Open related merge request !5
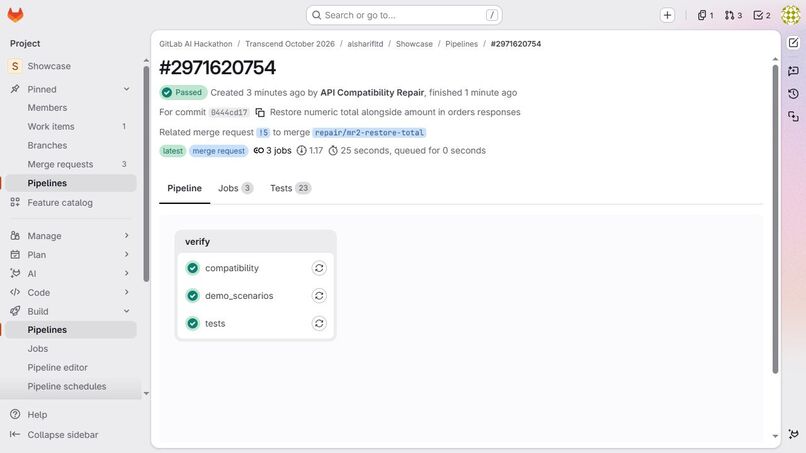Viewport: 806px width, 453px height. (x=263, y=132)
